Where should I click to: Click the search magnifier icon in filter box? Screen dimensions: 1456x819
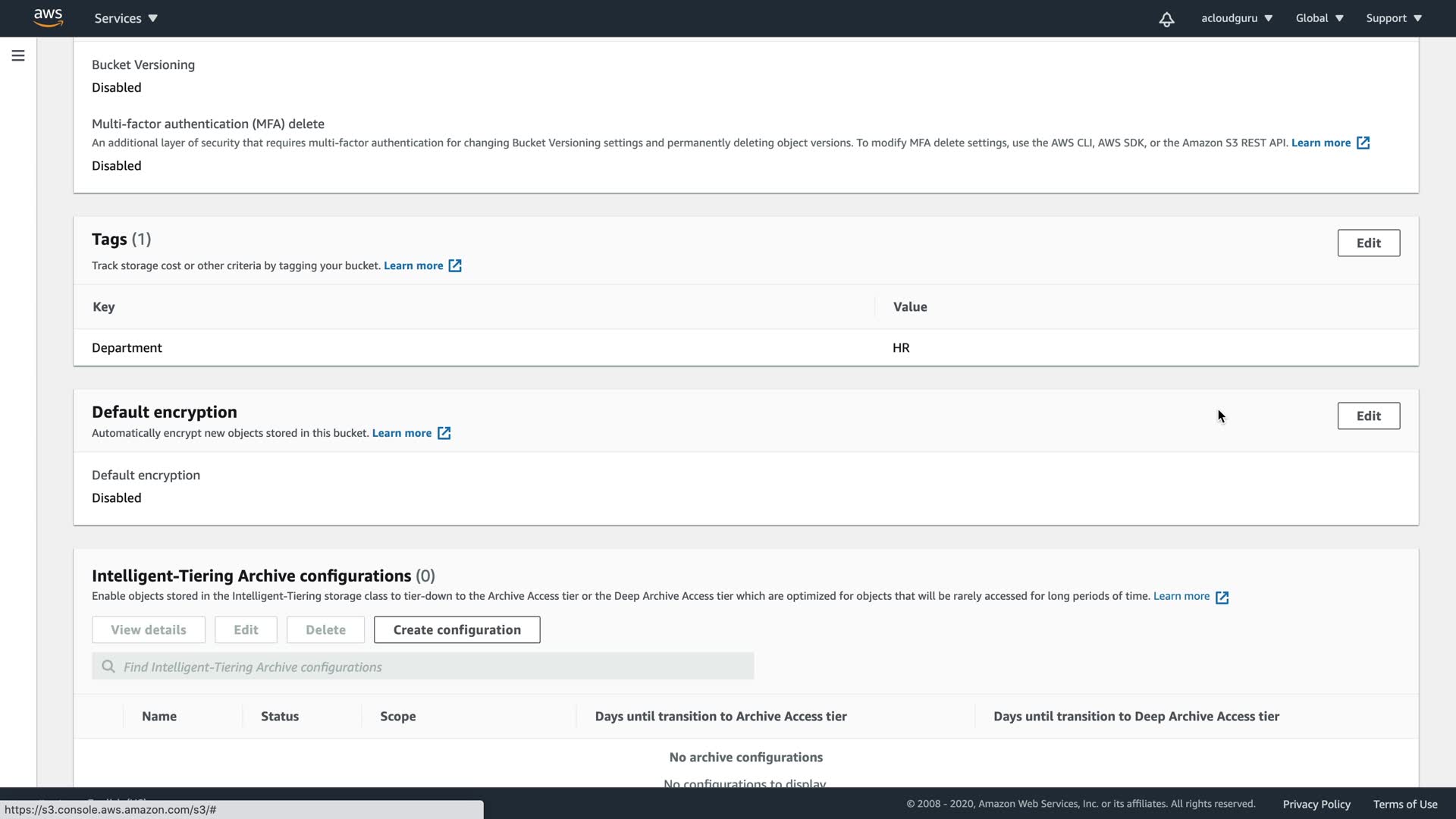click(108, 667)
